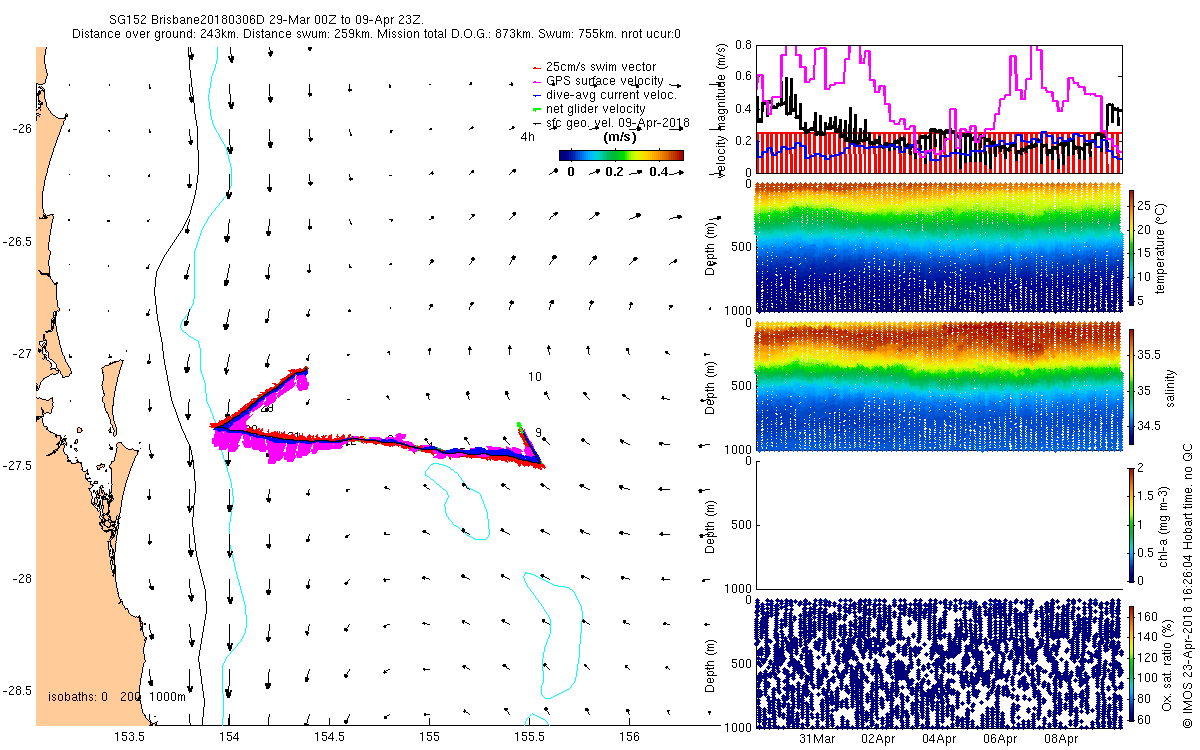
Task: Click the day '9' marker label on the map
Action: point(538,433)
